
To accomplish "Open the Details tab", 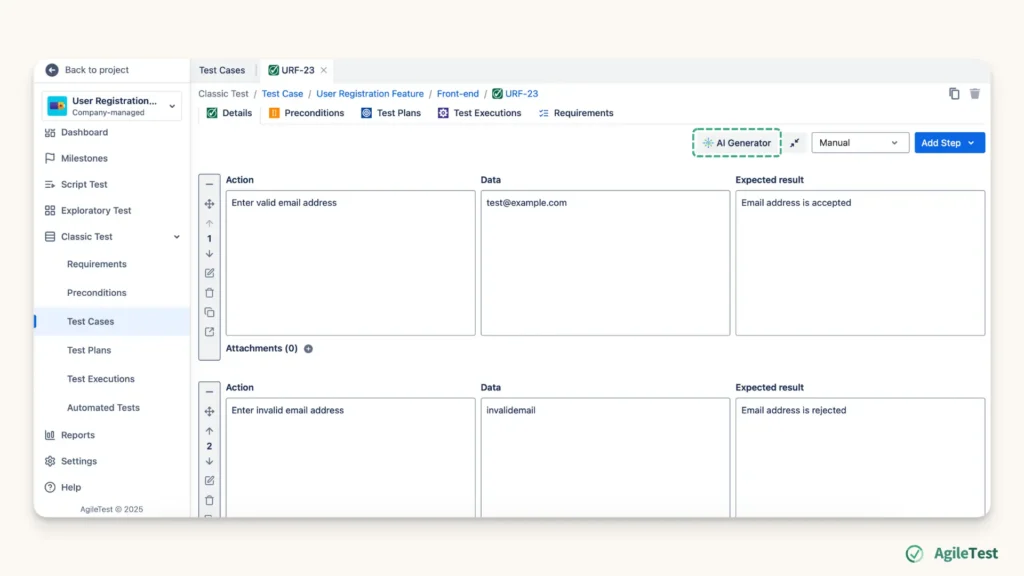I will [x=229, y=113].
